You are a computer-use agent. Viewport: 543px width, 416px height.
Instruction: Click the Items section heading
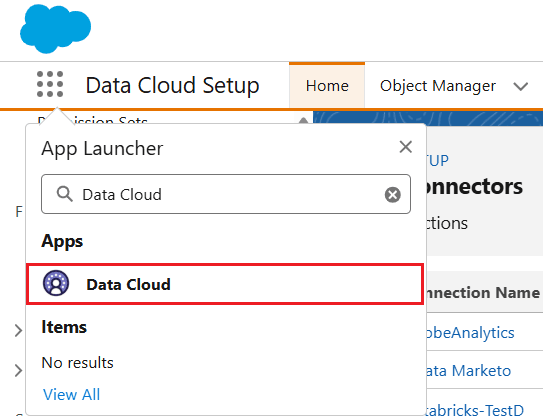(64, 327)
